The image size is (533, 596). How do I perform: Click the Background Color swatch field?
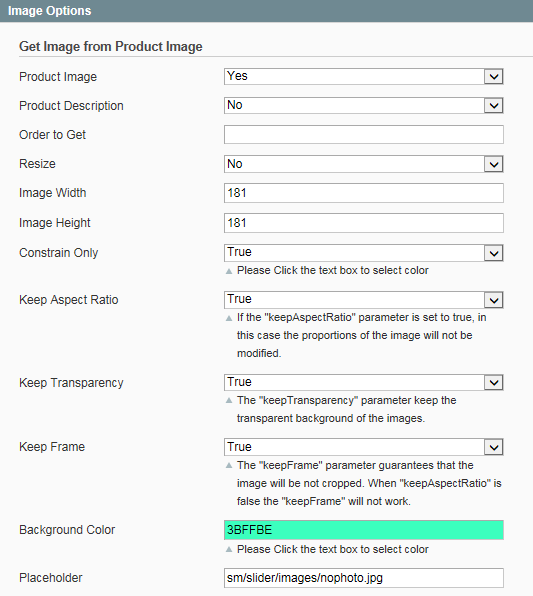pos(363,530)
